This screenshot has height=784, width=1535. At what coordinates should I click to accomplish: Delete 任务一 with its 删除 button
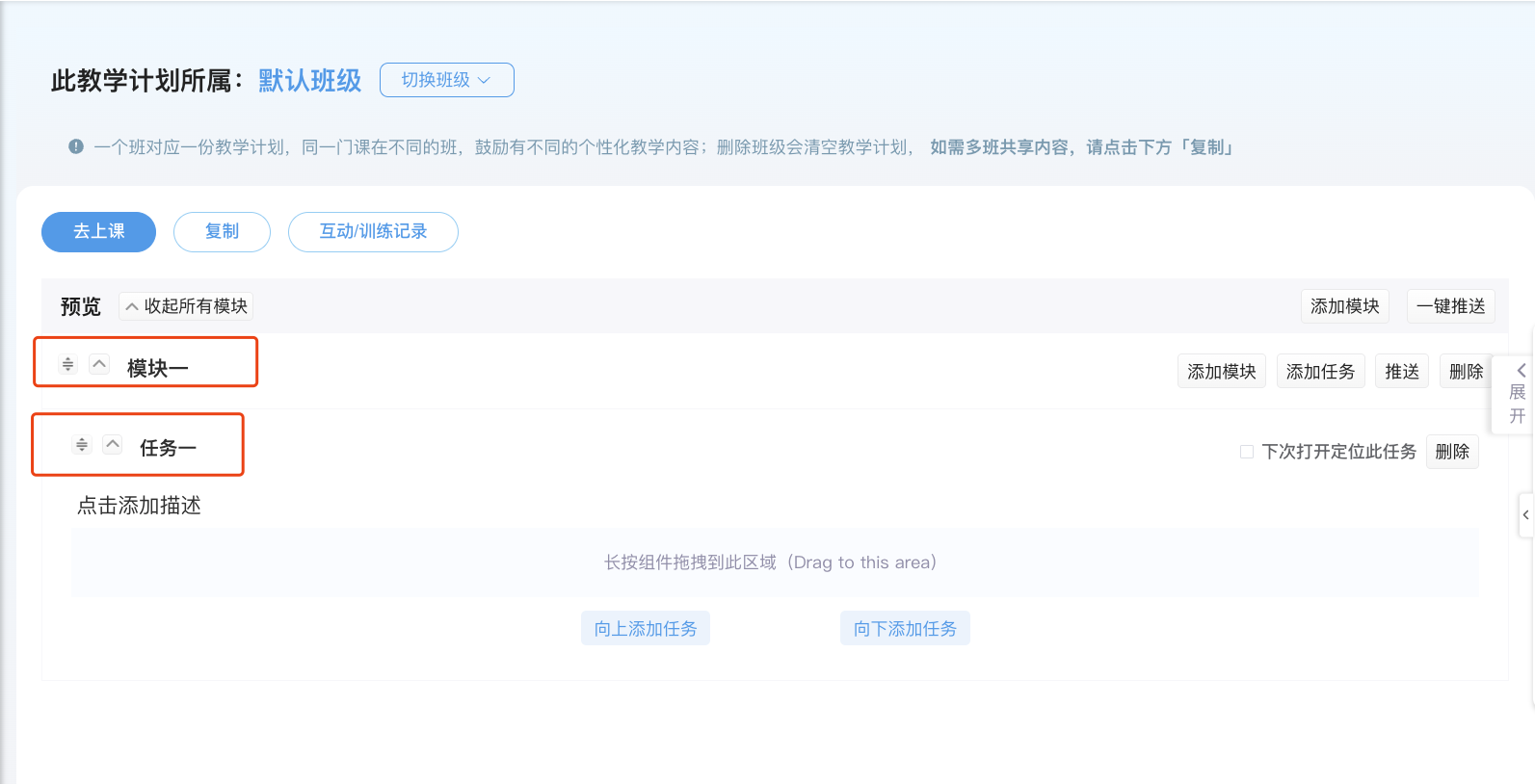pos(1452,452)
